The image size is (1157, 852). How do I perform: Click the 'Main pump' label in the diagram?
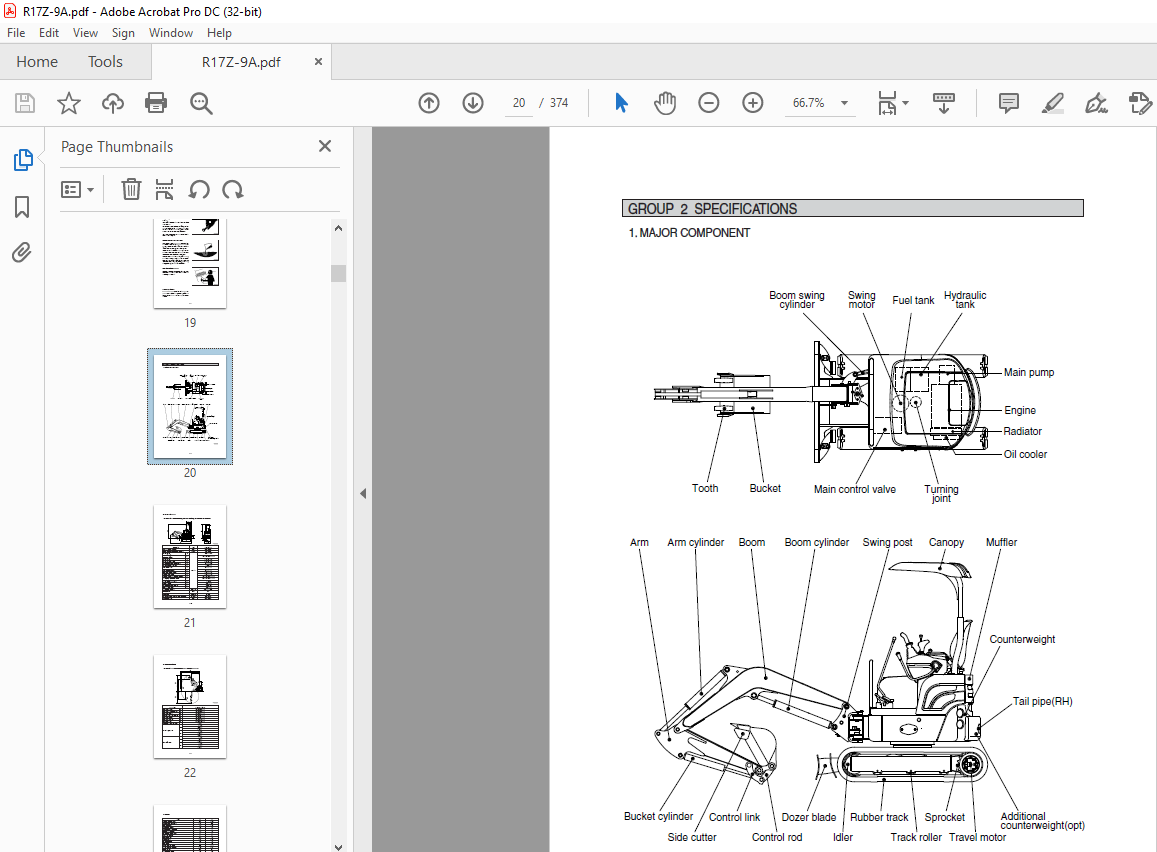1029,373
